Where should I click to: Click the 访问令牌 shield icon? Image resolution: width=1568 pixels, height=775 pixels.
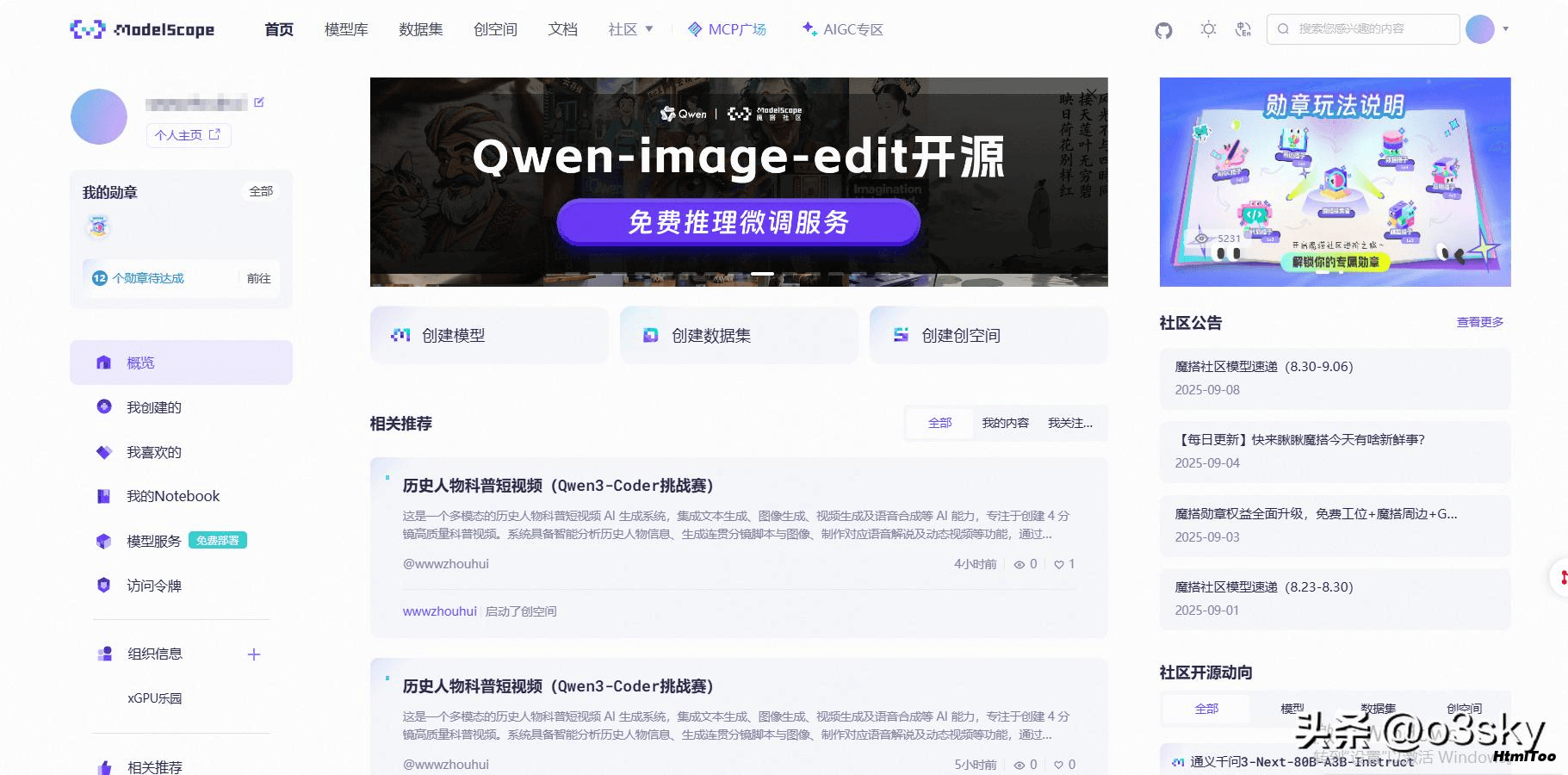104,586
